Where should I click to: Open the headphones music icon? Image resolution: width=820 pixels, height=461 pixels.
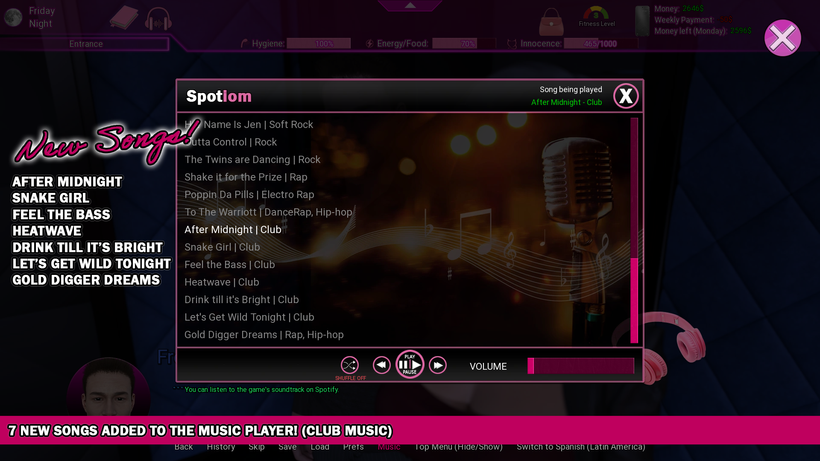click(157, 19)
